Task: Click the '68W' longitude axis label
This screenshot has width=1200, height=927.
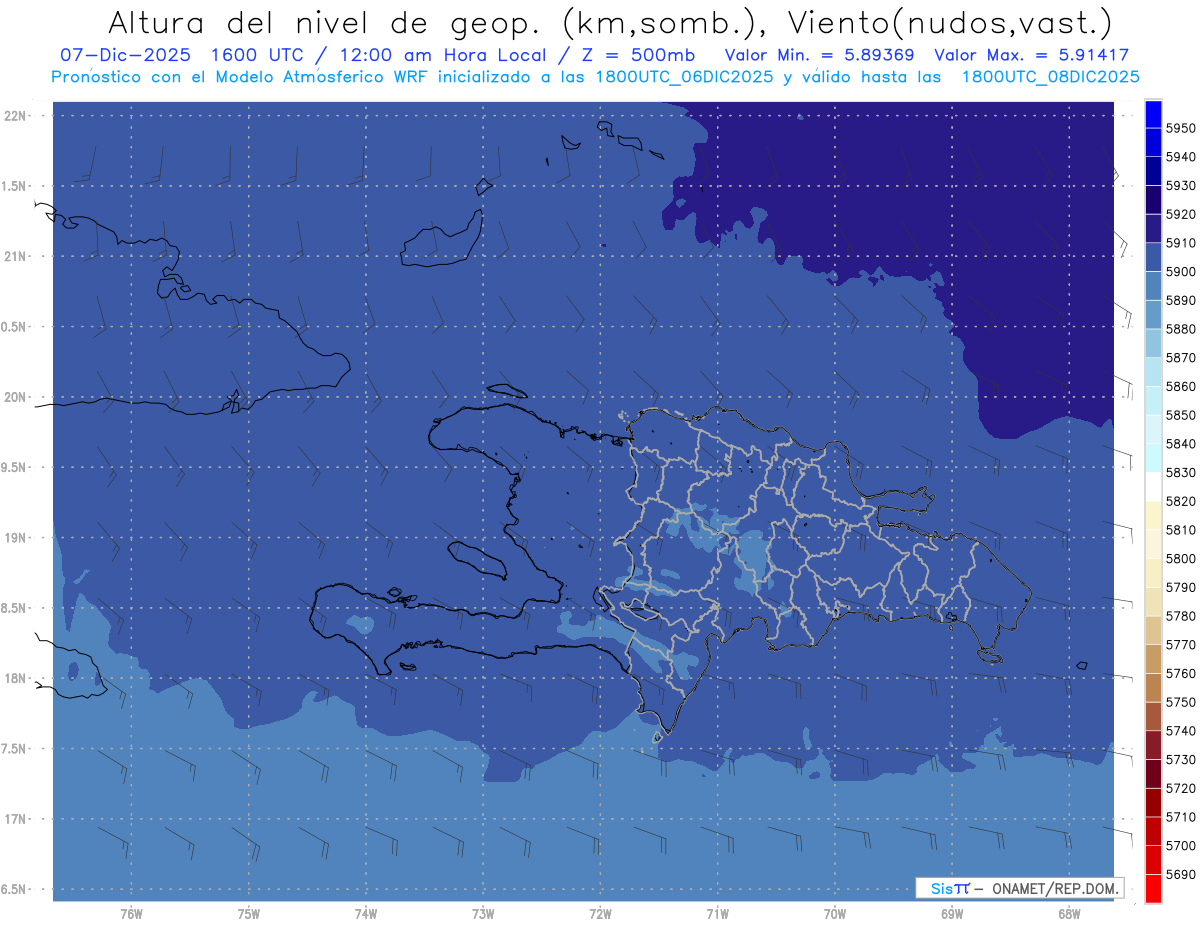Action: 1068,914
